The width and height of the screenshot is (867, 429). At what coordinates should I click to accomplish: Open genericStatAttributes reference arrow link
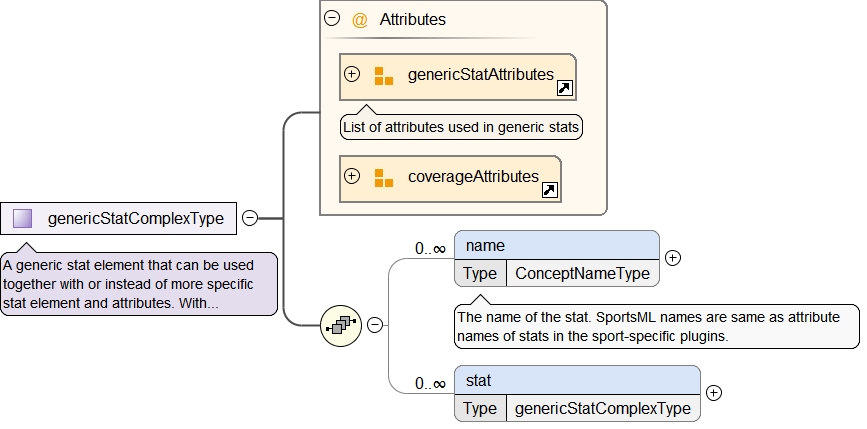pos(564,89)
